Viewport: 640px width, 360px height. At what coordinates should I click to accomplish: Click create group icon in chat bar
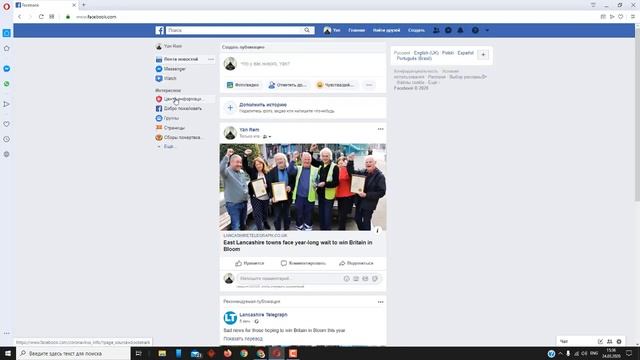tap(610, 342)
